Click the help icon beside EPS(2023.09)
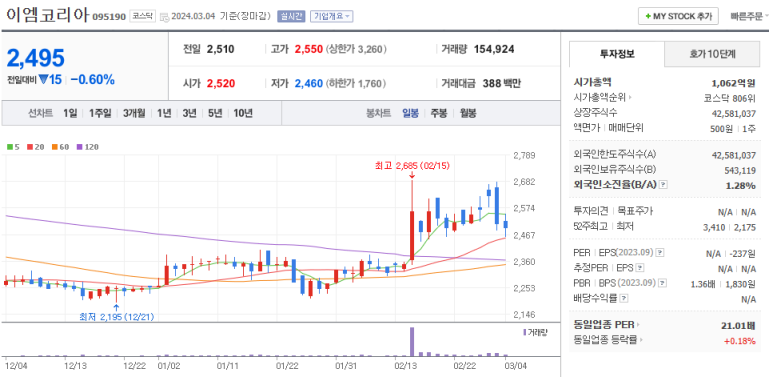Image resolution: width=773 pixels, height=377 pixels. pos(660,253)
